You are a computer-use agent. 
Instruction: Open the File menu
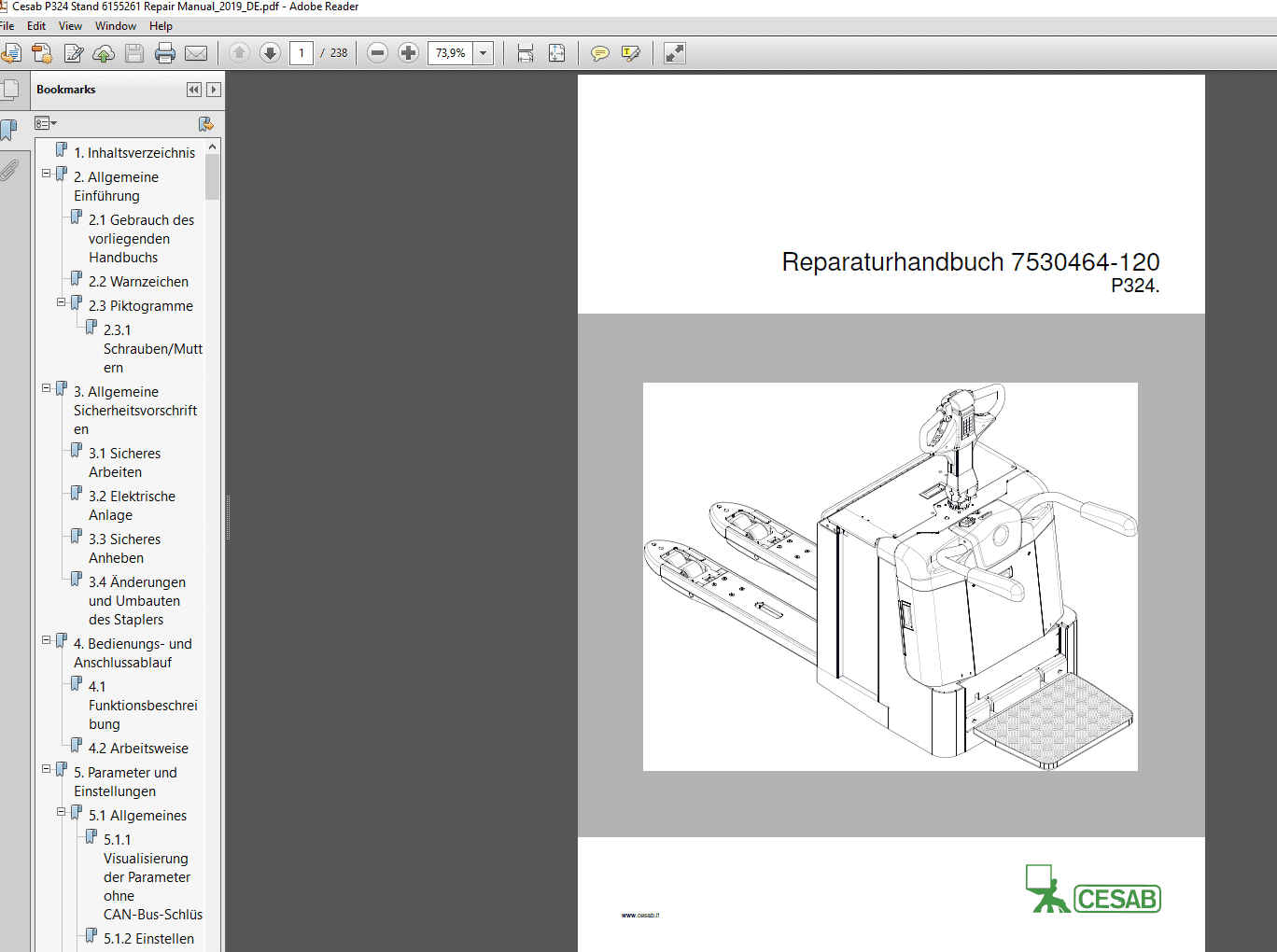(7, 26)
